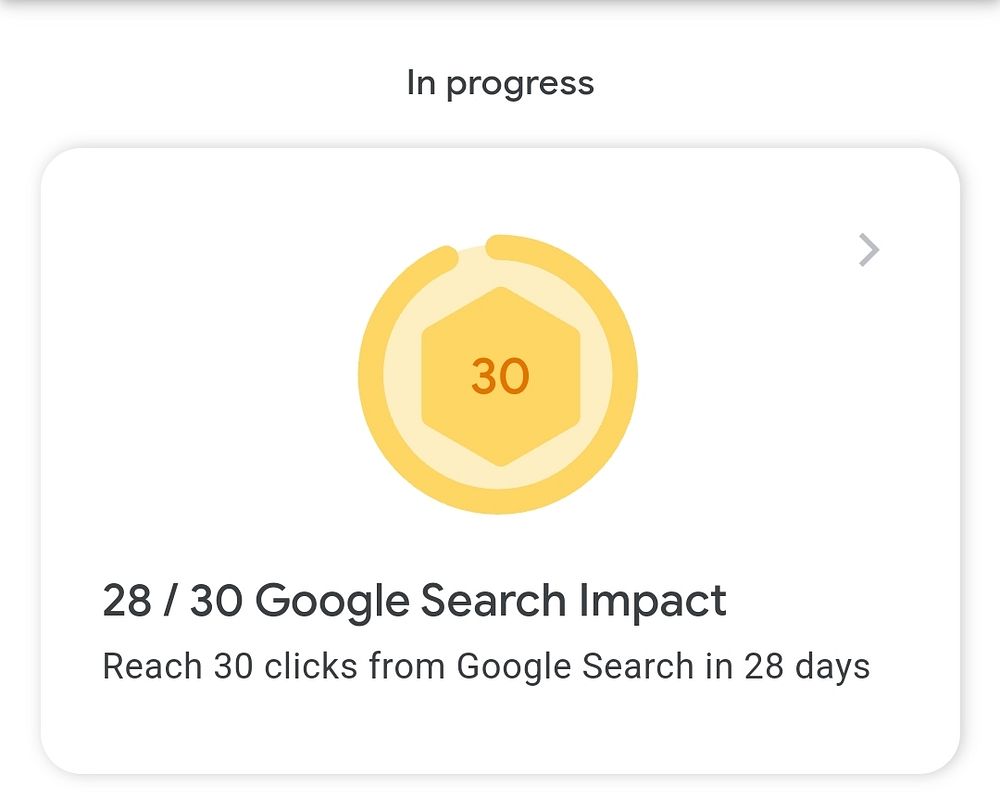Click the word 'progress' in the heading
Viewport: 1000px width, 807px height.
pos(520,84)
